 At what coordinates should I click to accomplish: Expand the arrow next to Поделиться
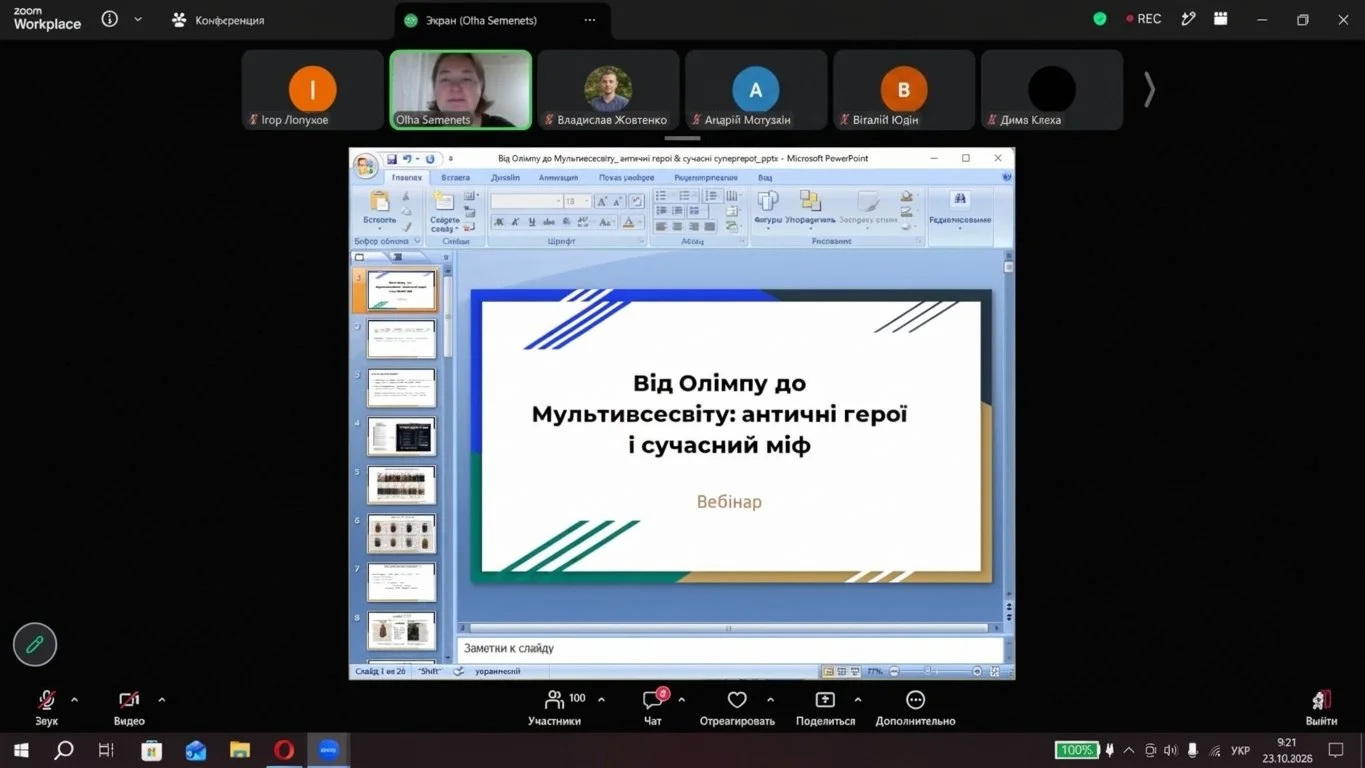857,700
